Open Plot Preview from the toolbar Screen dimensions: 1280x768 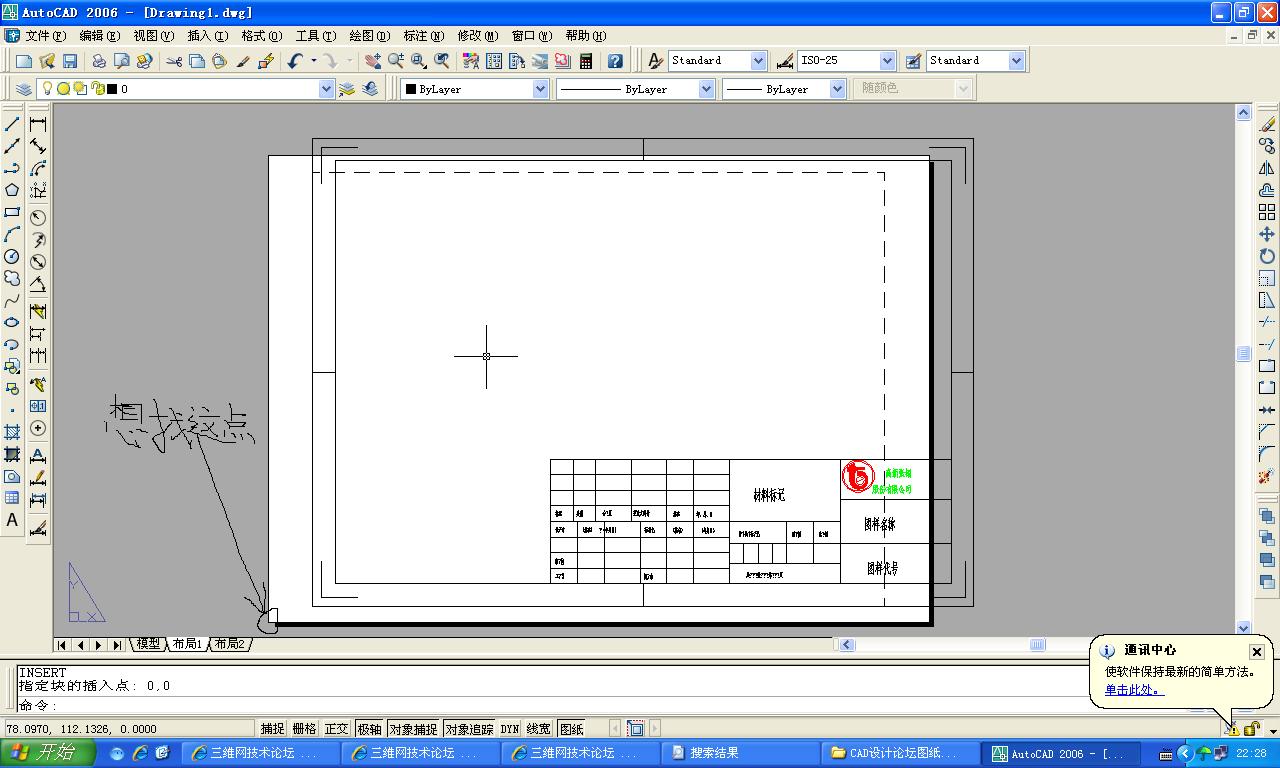tap(121, 61)
